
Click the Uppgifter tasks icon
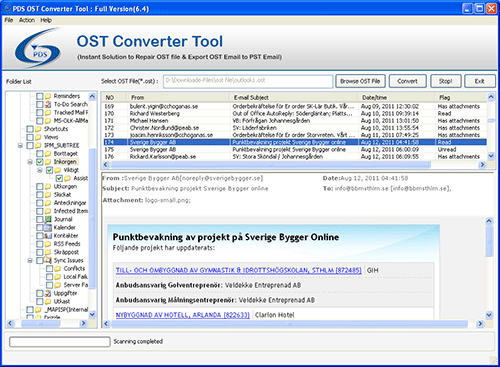click(48, 293)
